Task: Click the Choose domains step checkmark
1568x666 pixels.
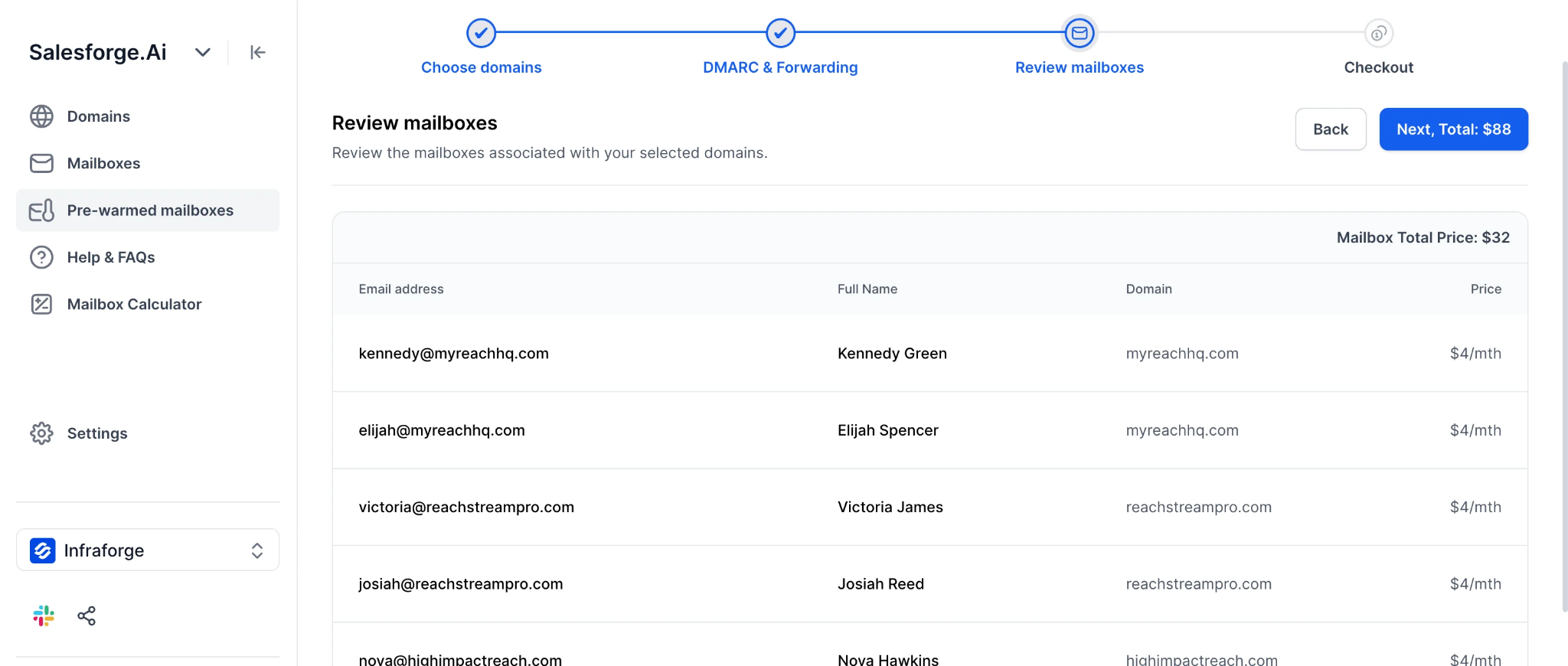Action: click(x=481, y=33)
